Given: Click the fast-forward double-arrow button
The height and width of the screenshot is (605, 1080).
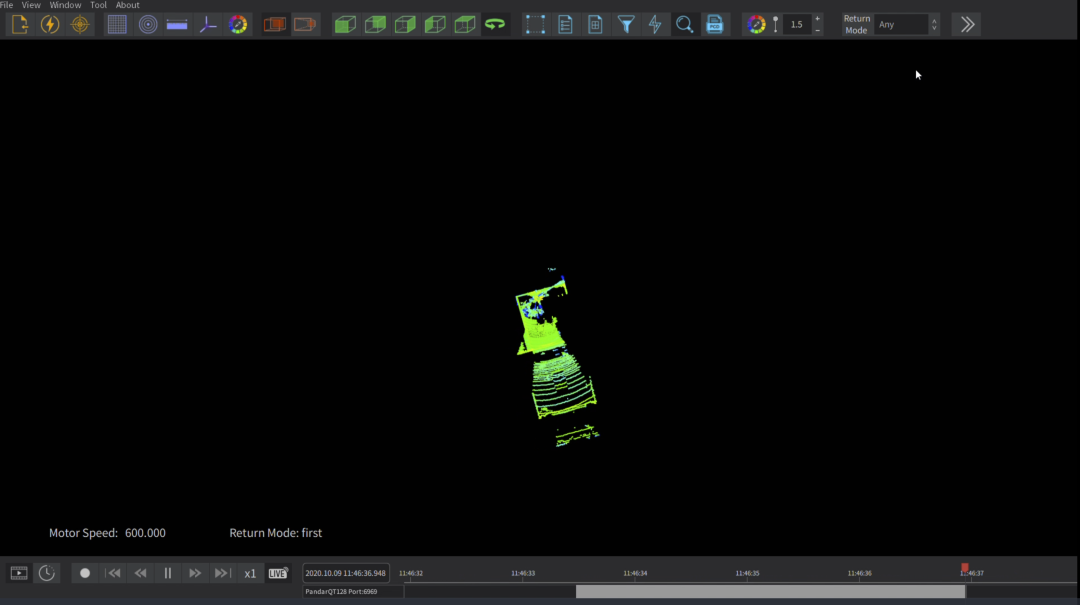Looking at the screenshot, I should coord(195,573).
